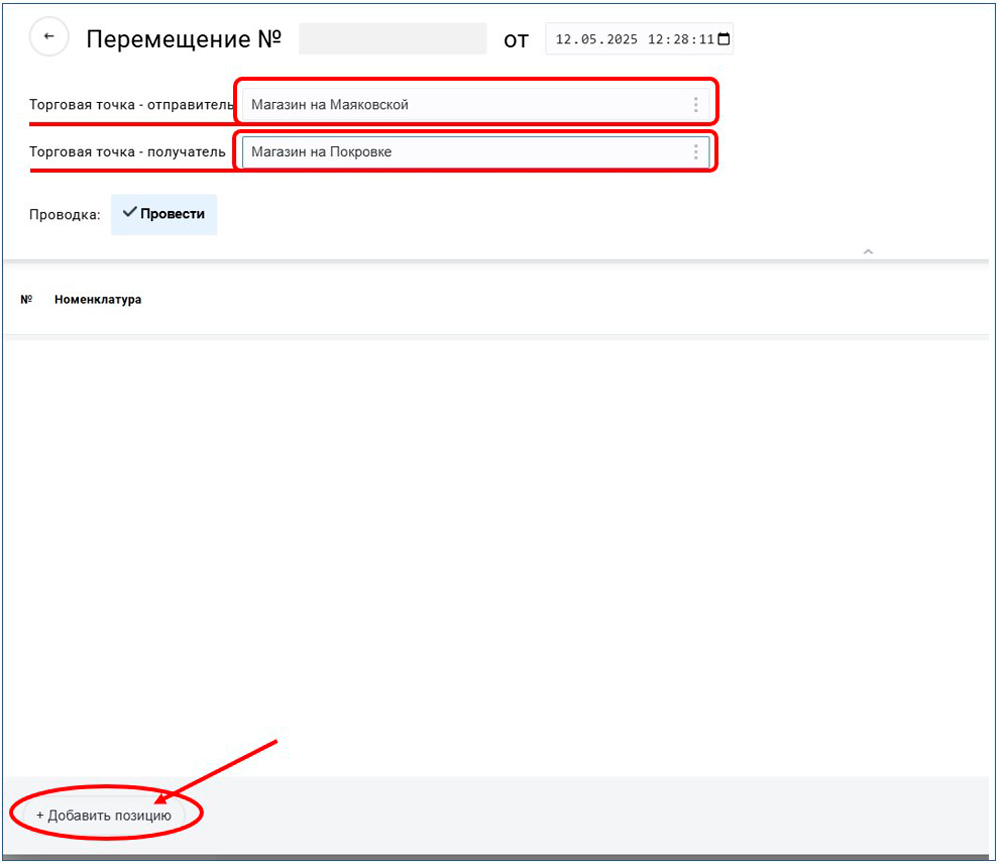Click '+ Добавить позицию' button
The height and width of the screenshot is (865, 1000).
tap(104, 815)
